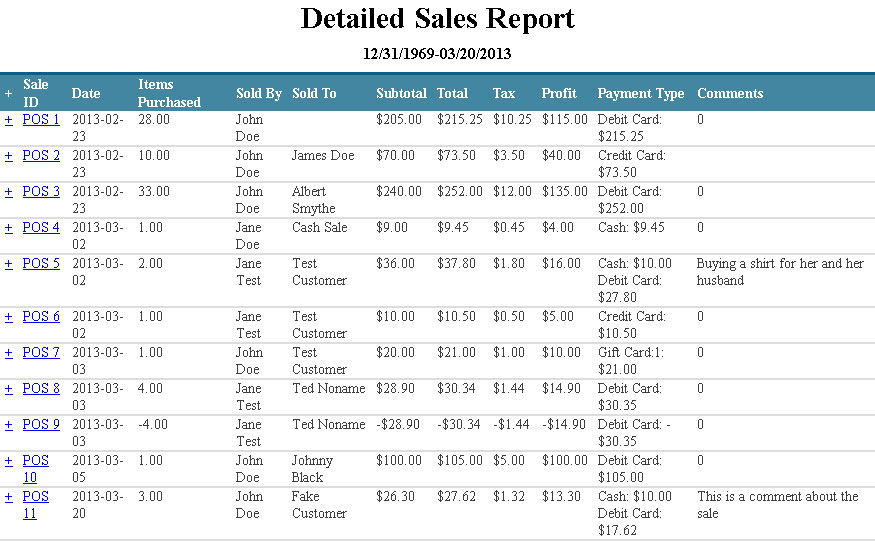Sort by the Date column header
This screenshot has width=875, height=541.
coord(86,94)
